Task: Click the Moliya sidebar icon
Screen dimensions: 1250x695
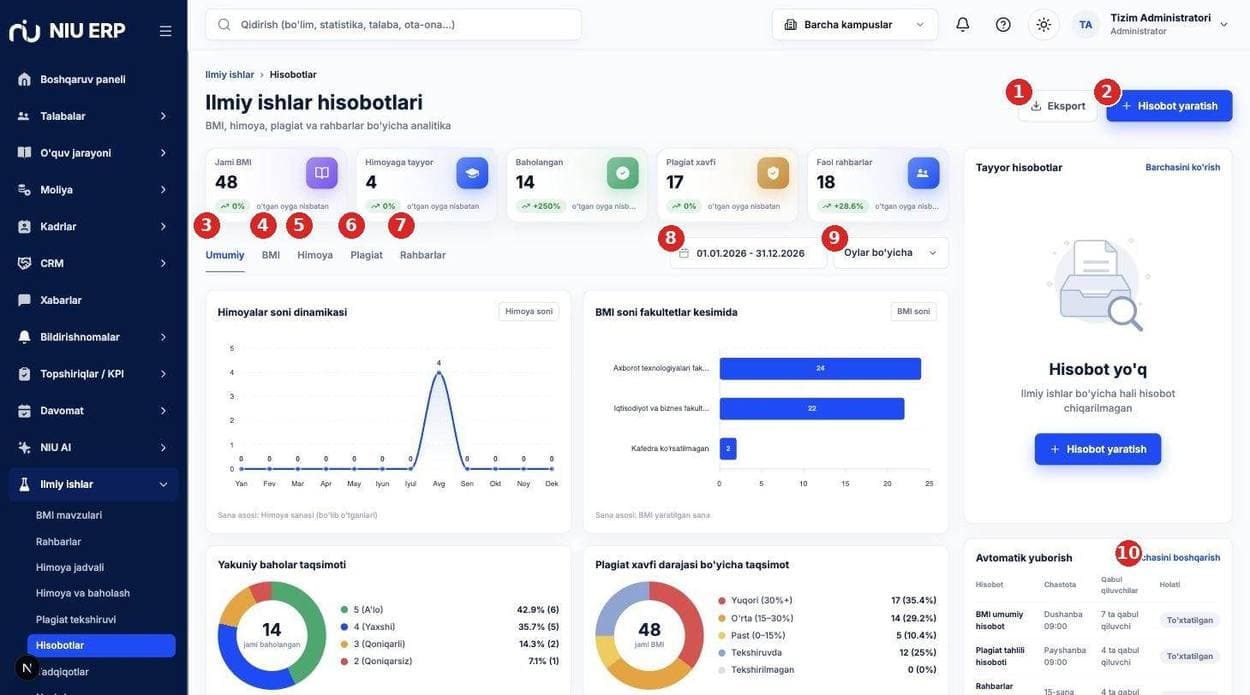Action: (24, 189)
